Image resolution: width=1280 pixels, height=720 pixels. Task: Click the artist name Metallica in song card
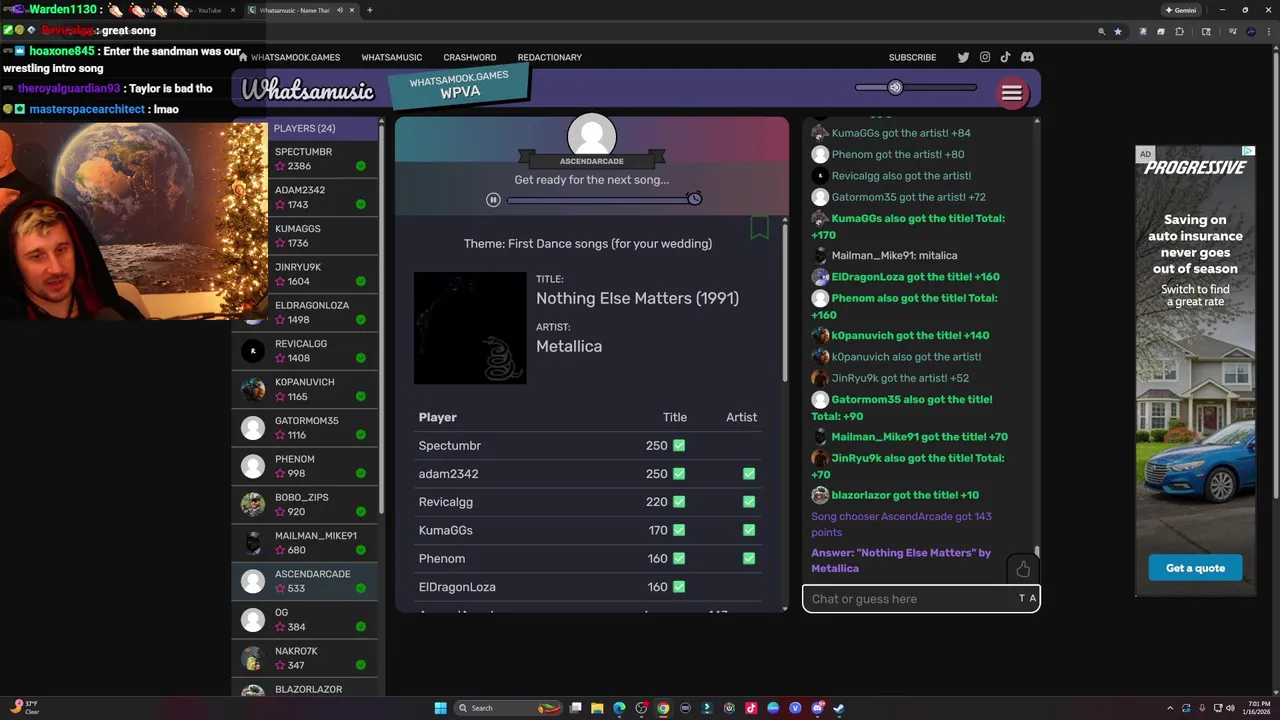pos(569,346)
